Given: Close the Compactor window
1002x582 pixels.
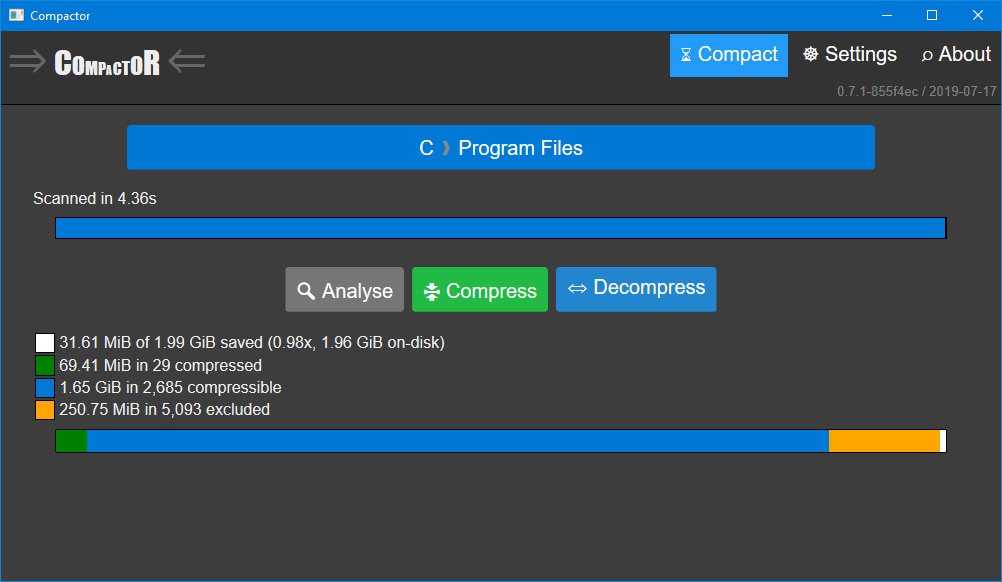Looking at the screenshot, I should click(x=978, y=15).
